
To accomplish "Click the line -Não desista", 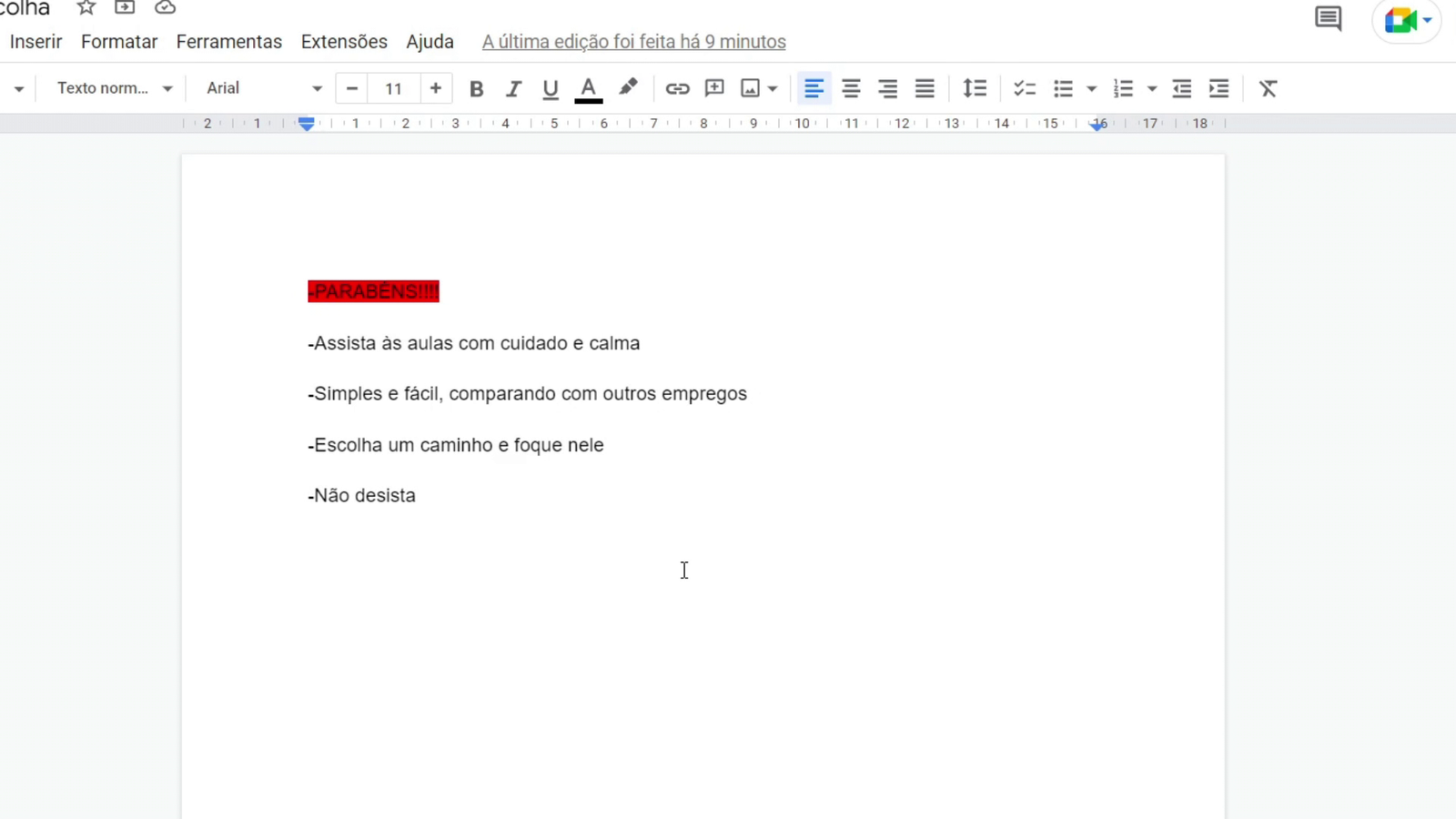I will point(361,496).
